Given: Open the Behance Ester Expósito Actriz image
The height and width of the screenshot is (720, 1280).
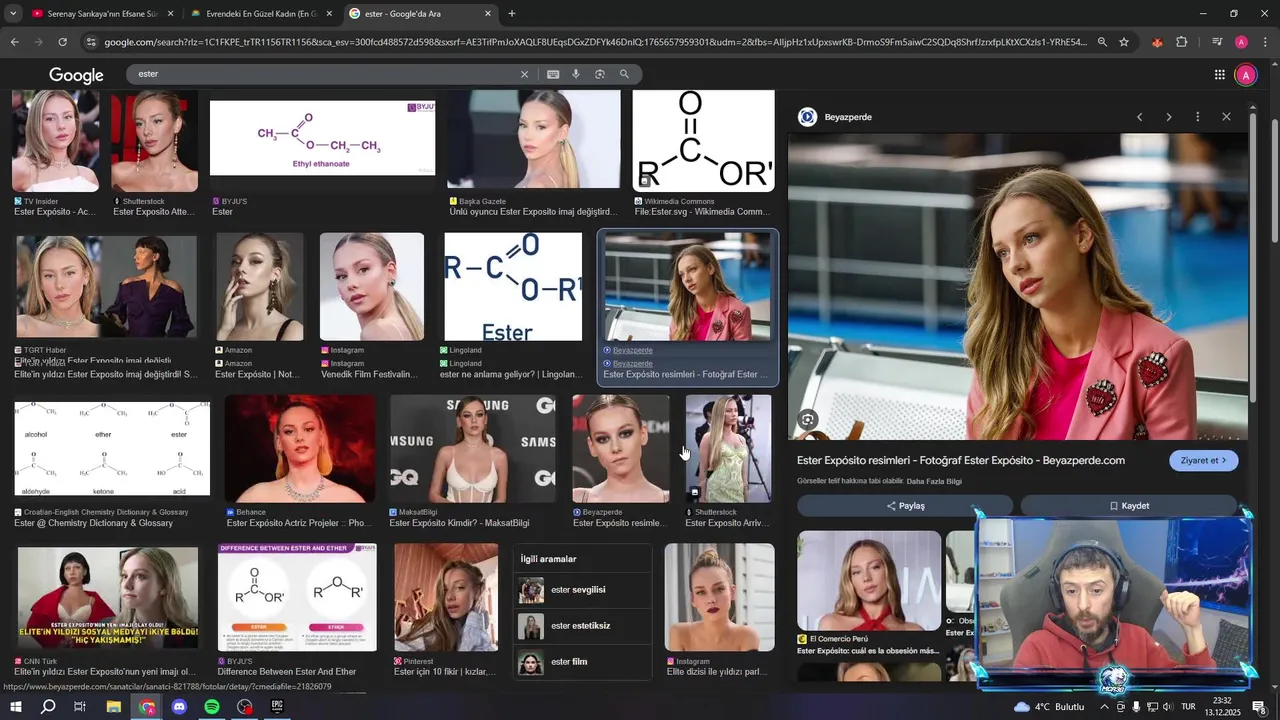Looking at the screenshot, I should [x=300, y=449].
